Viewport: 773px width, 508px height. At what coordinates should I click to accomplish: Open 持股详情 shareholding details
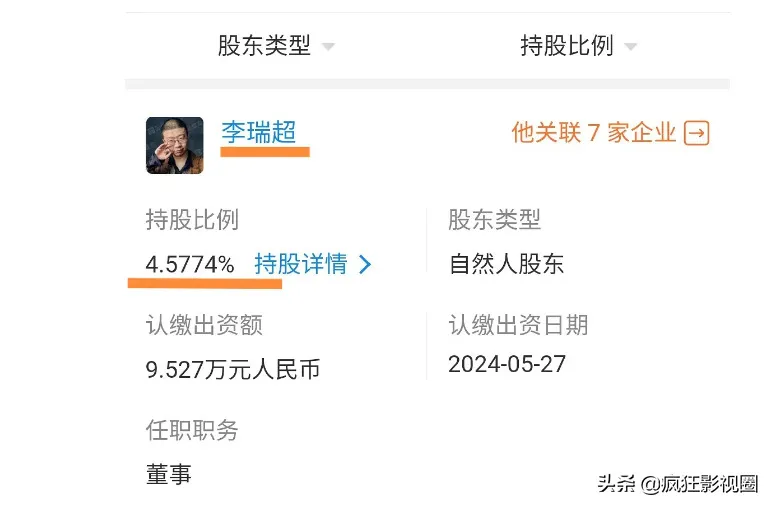301,264
